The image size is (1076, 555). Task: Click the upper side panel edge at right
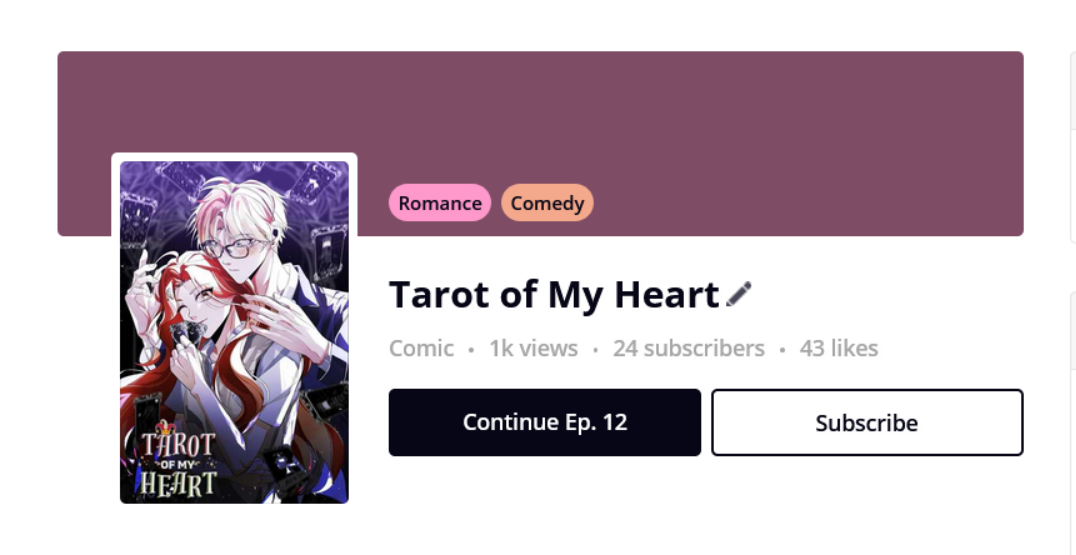[x=1073, y=146]
